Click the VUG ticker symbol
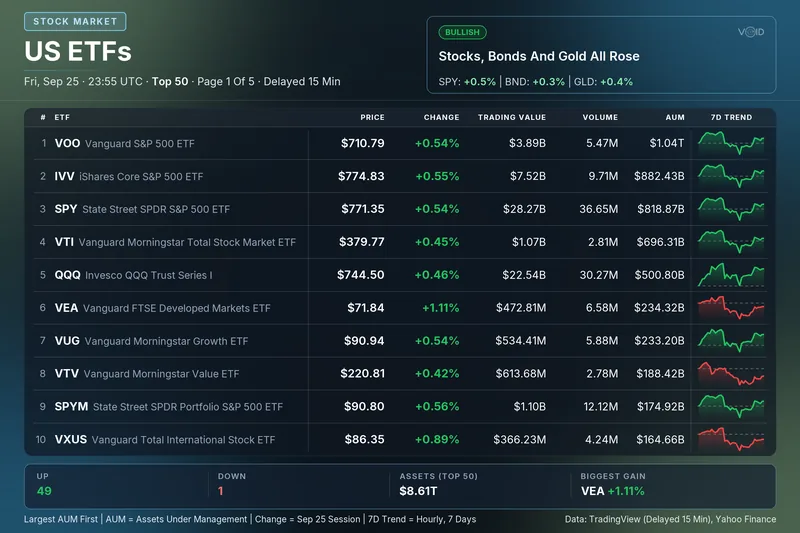 pos(67,341)
